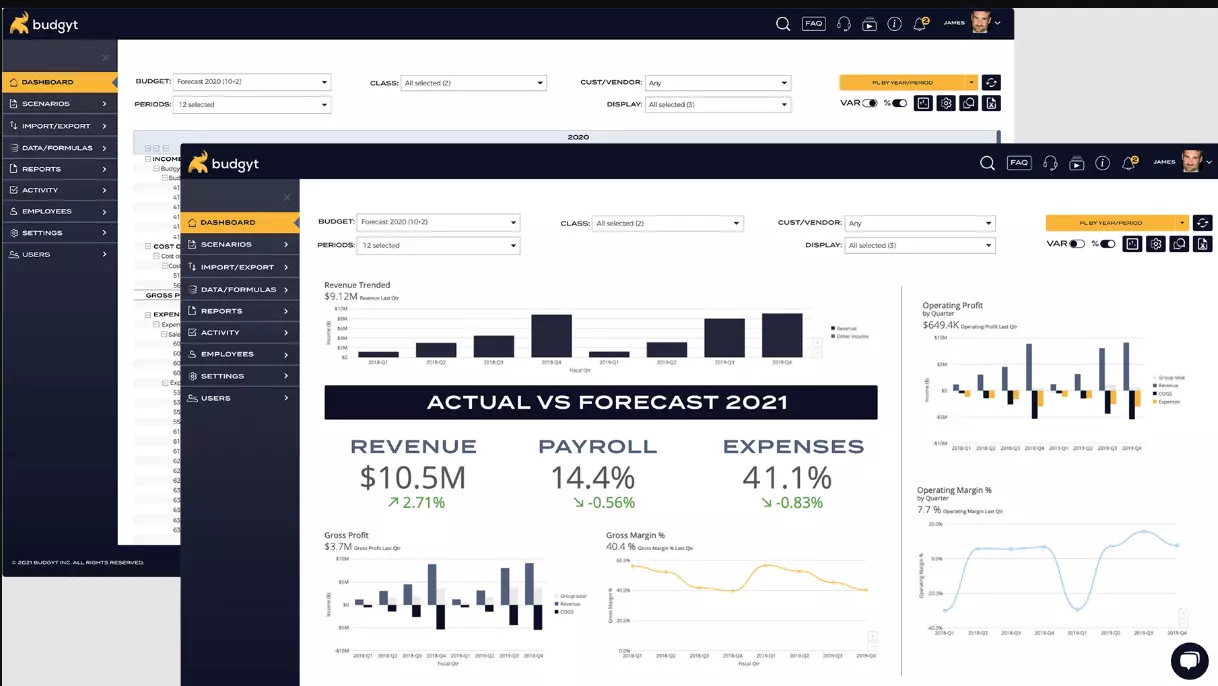Click the search magnifier in front window header
The image size is (1218, 686).
[987, 163]
